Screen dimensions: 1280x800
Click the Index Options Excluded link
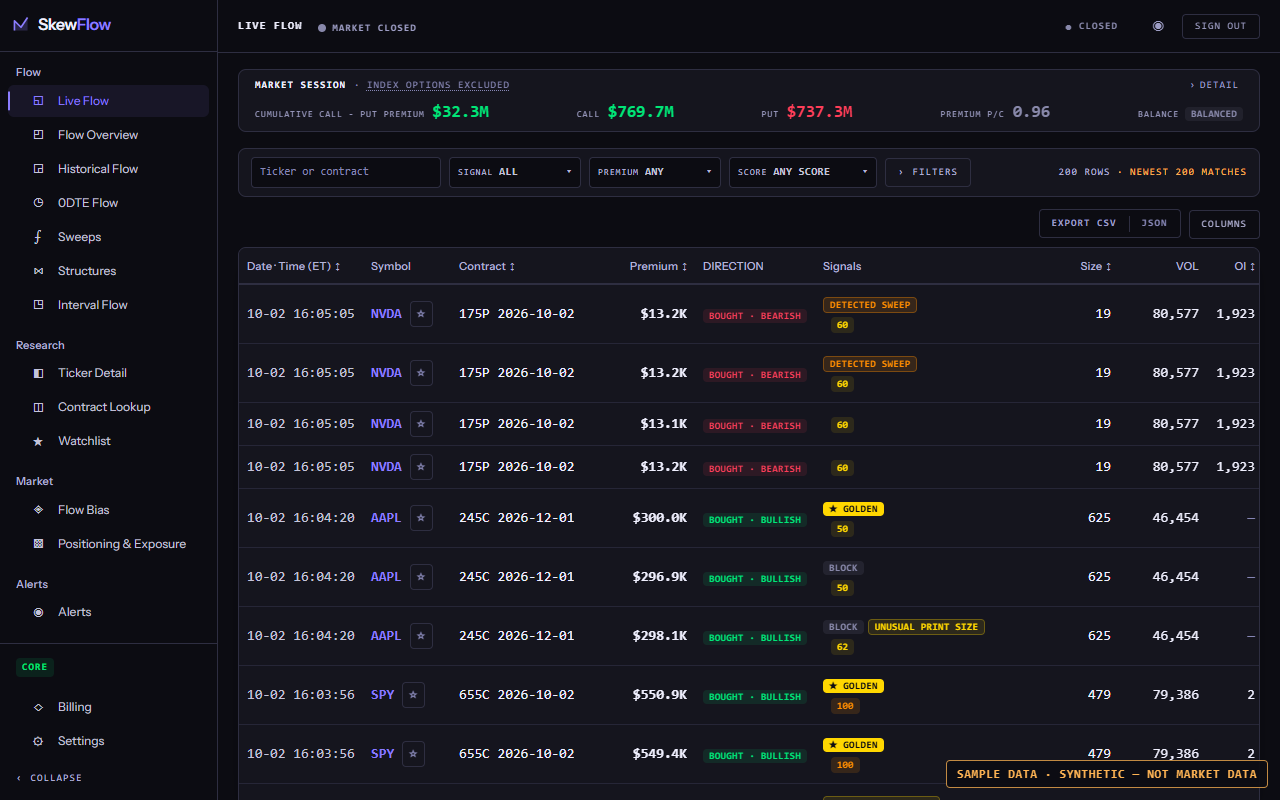pyautogui.click(x=438, y=85)
